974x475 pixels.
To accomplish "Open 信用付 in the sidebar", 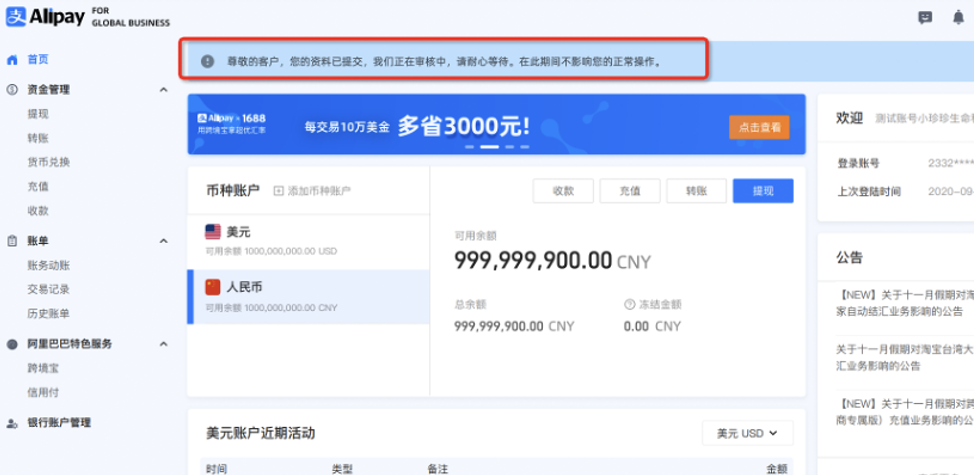I will [43, 393].
